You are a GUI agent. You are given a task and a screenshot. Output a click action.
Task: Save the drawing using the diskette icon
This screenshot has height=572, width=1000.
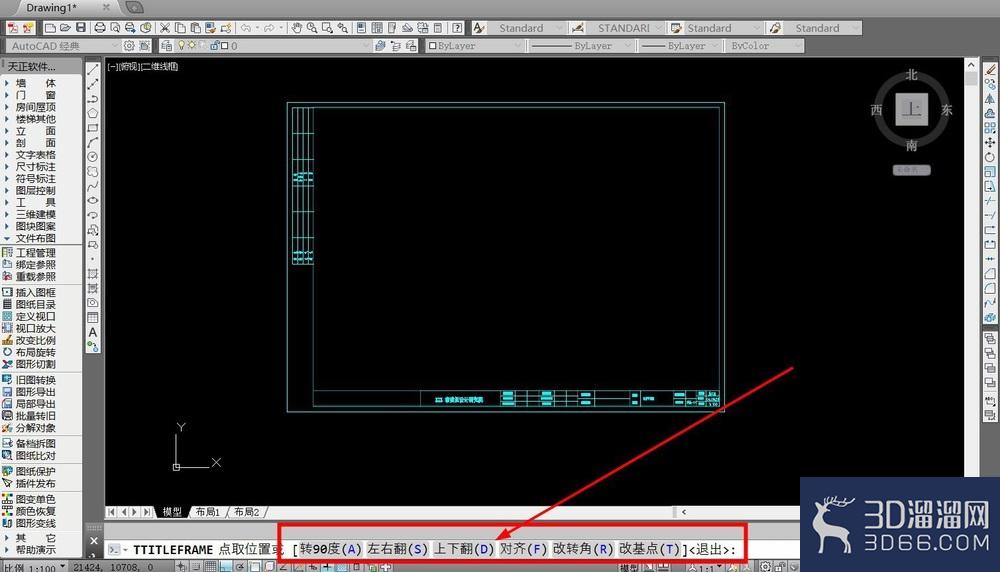point(80,28)
